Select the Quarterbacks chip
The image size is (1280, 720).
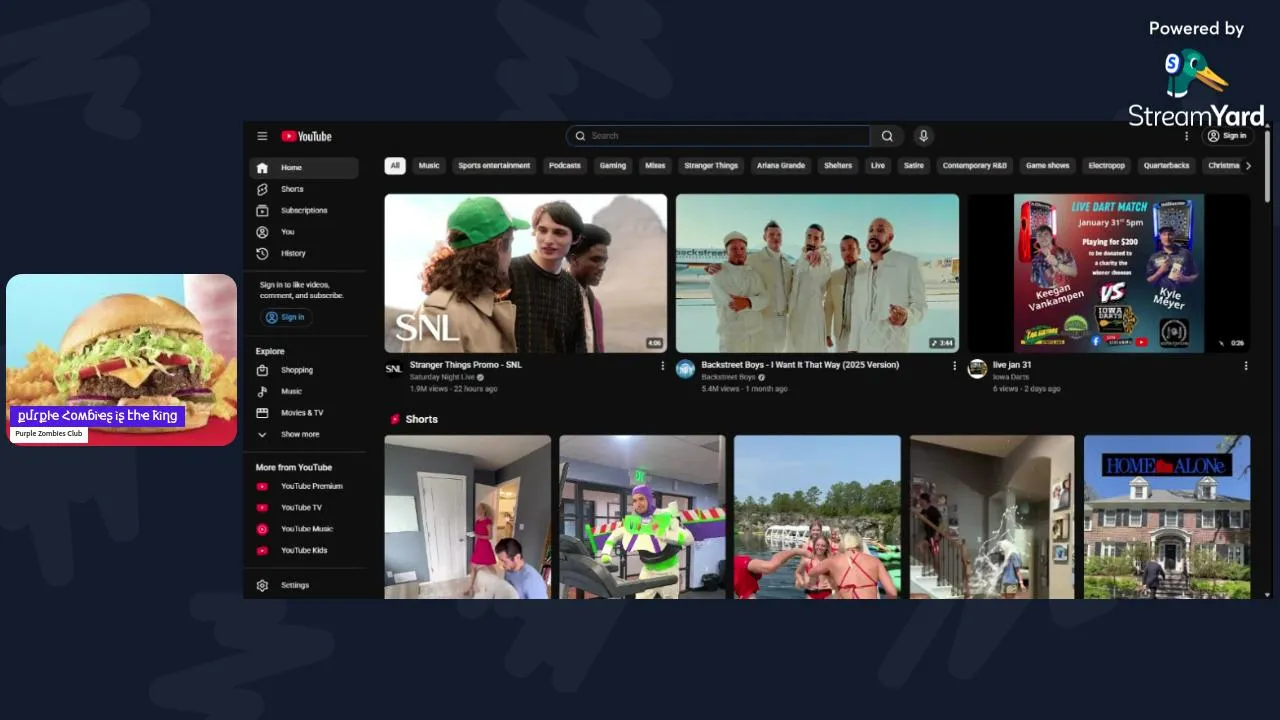coord(1167,166)
